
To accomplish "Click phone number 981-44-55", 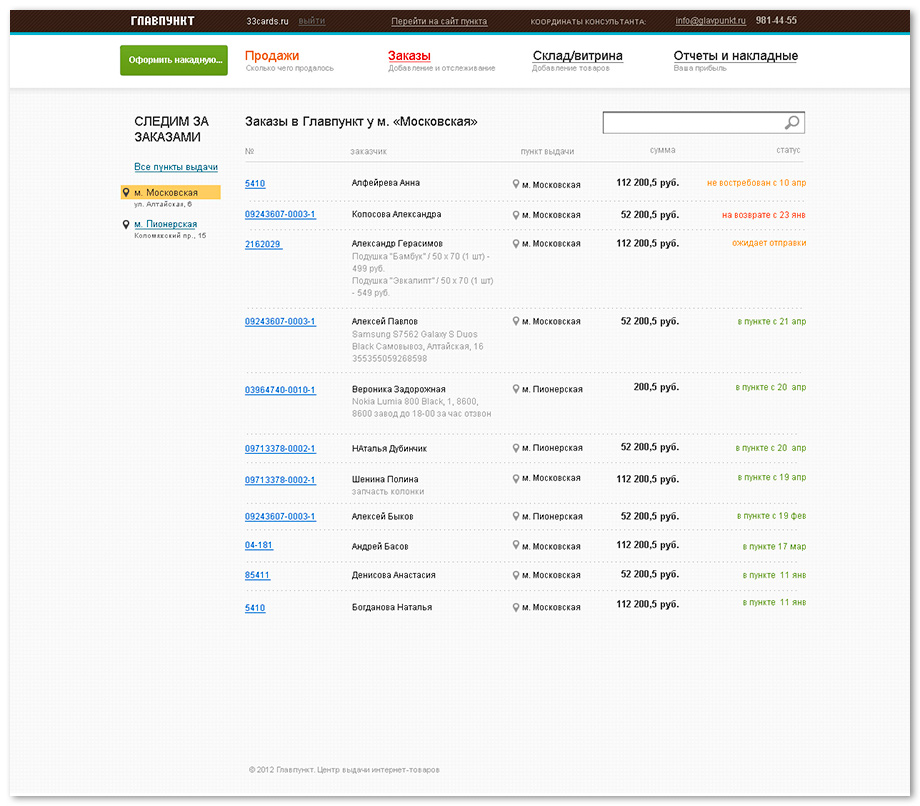I will 776,21.
